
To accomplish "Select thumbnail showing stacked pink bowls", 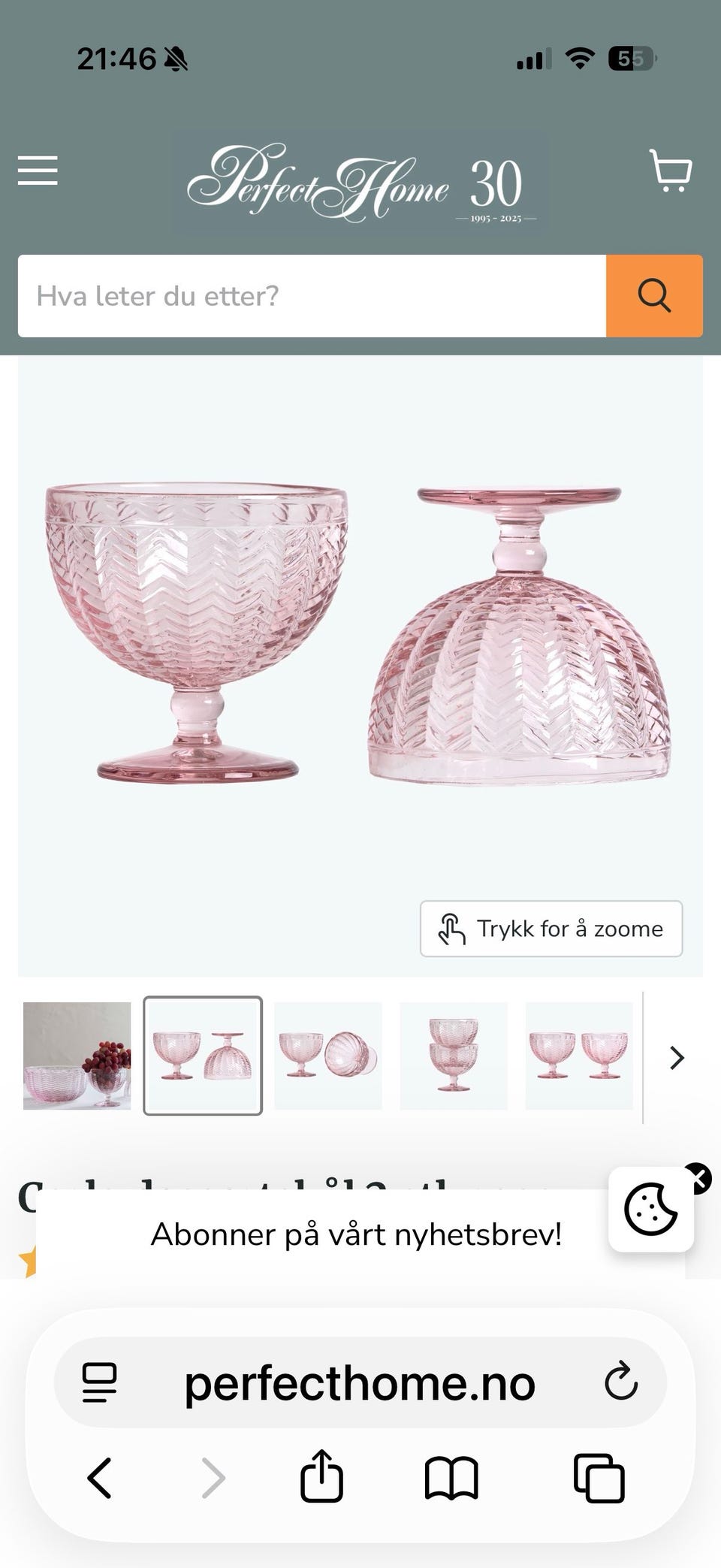I will pos(454,1056).
